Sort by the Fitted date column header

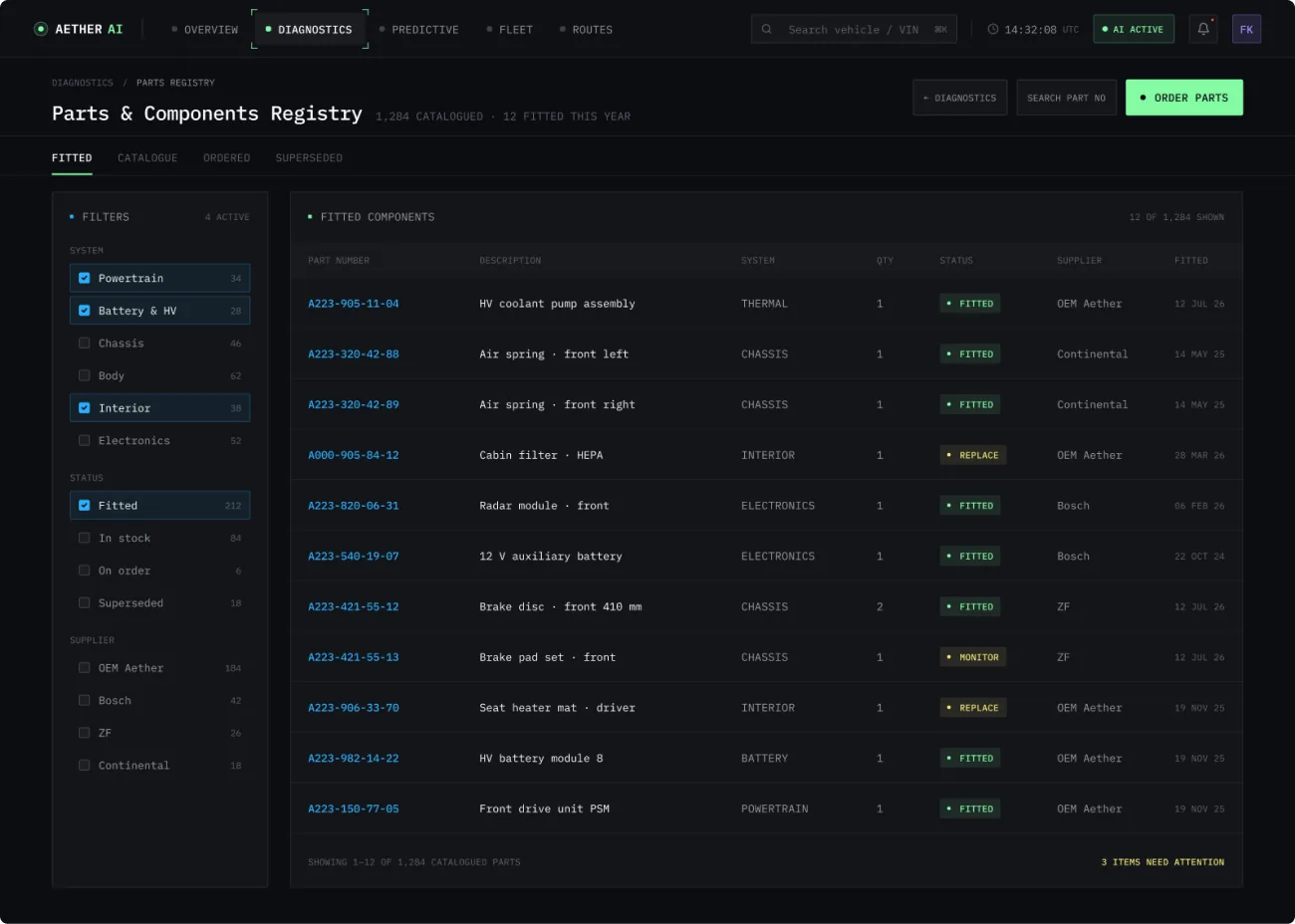point(1191,261)
